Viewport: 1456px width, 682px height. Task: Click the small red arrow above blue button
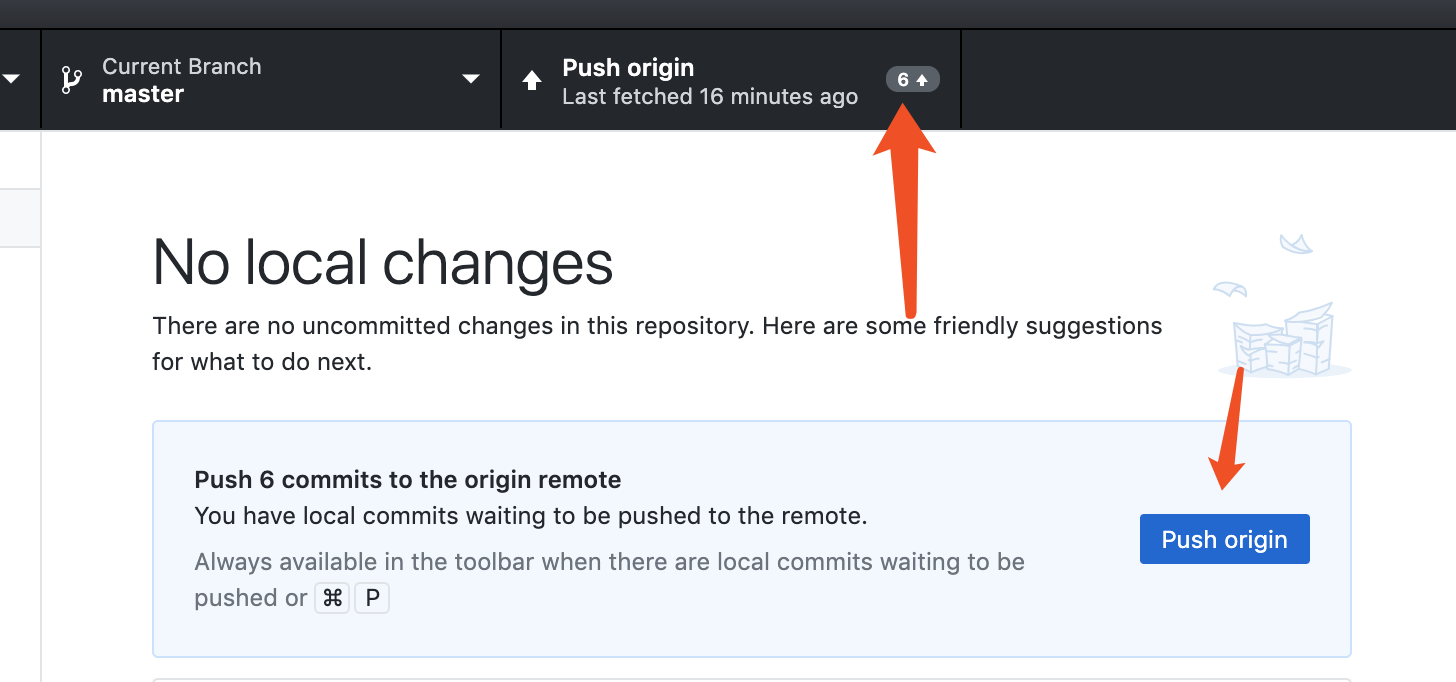1231,430
